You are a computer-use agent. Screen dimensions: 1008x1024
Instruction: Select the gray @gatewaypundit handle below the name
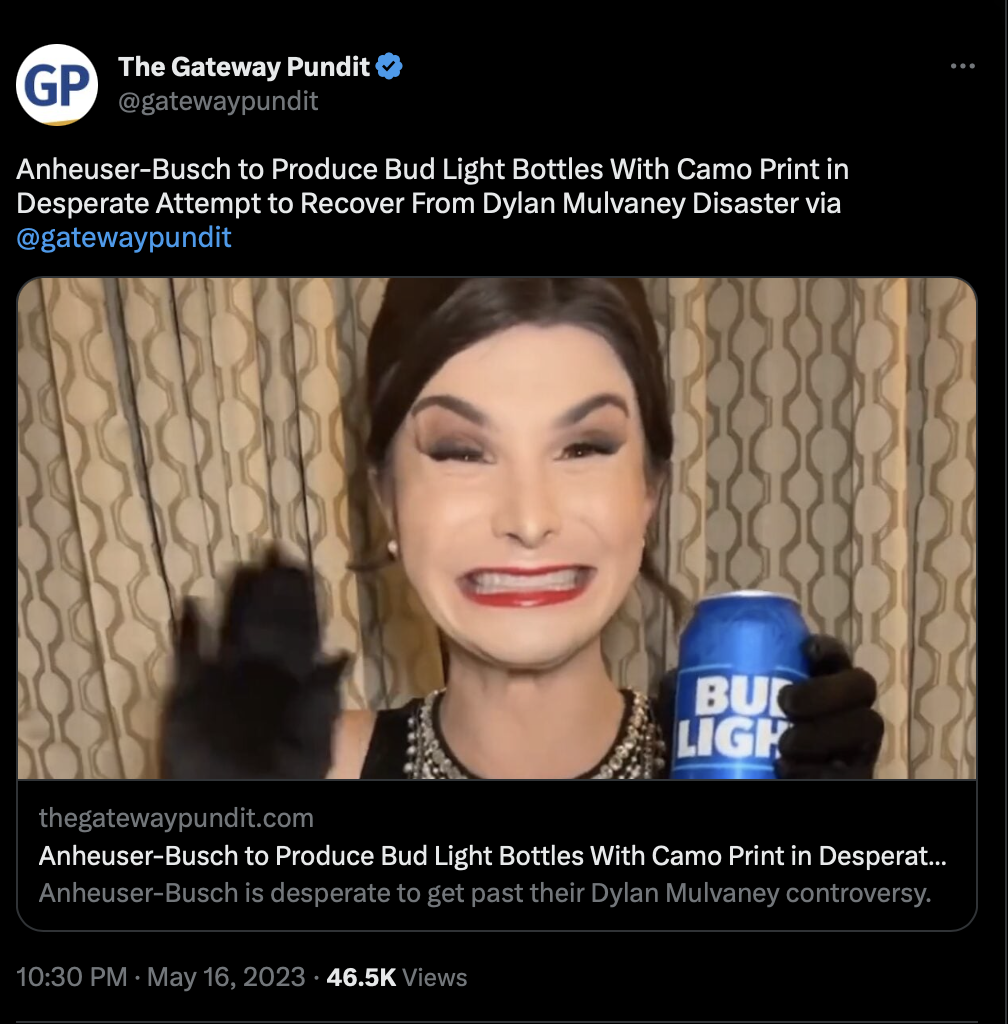(x=218, y=101)
